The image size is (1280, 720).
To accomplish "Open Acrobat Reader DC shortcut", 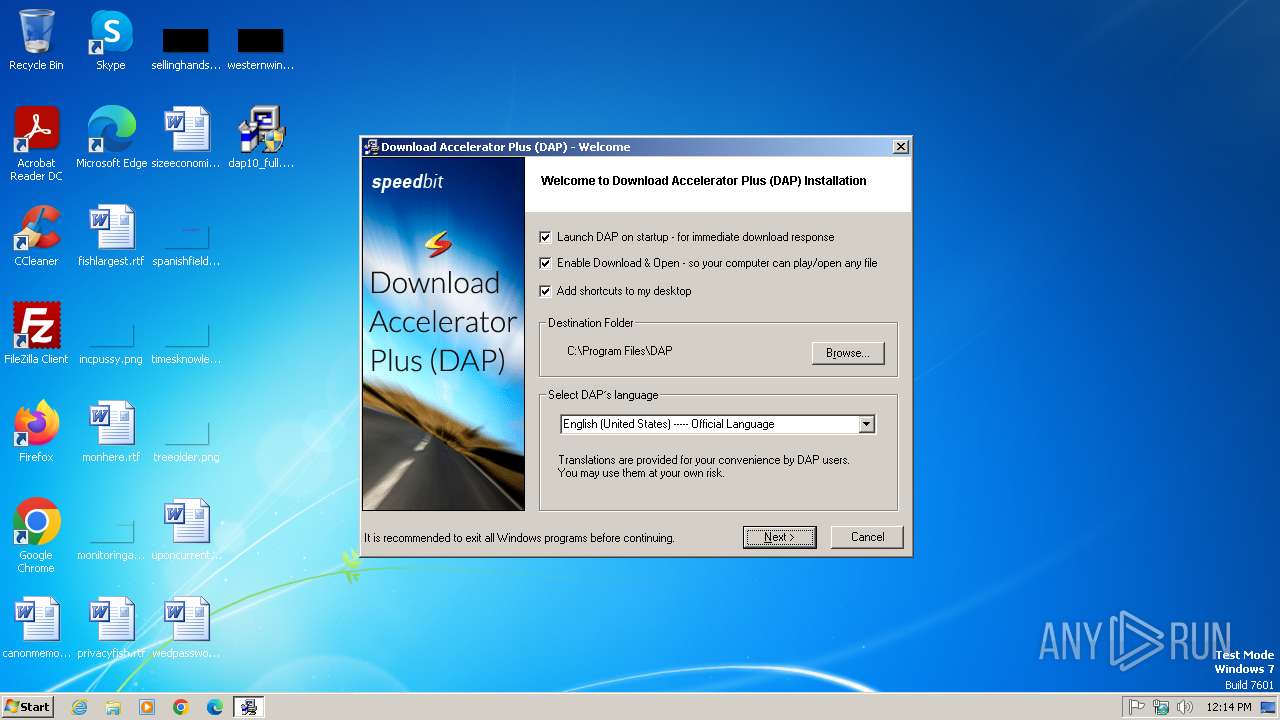I will (36, 144).
